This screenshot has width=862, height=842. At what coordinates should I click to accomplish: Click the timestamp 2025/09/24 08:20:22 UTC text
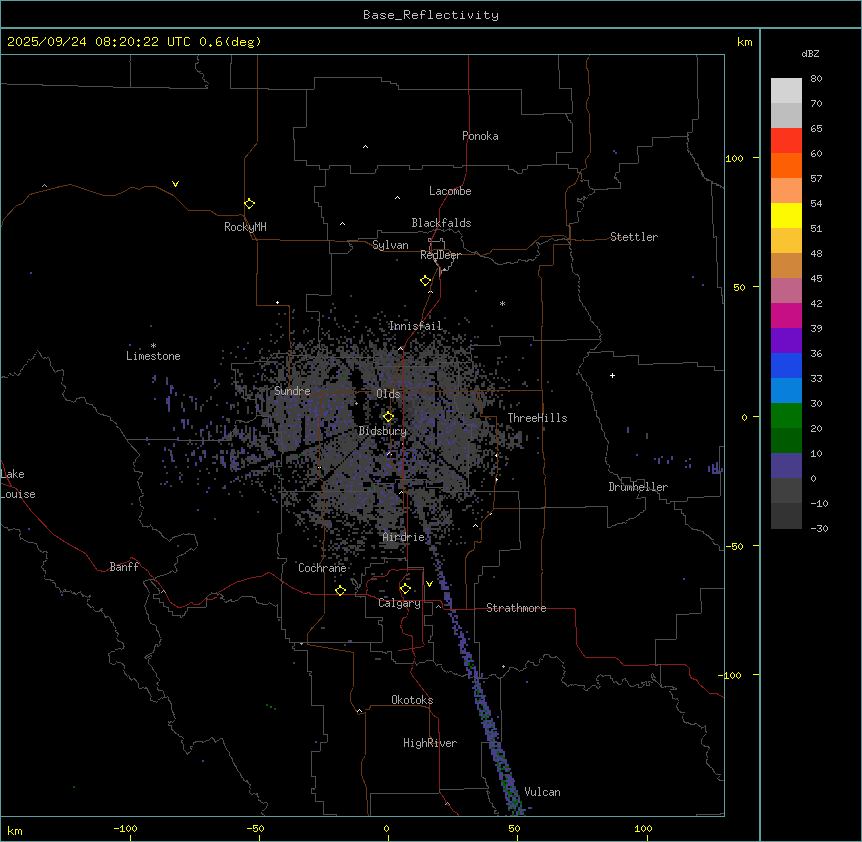pyautogui.click(x=100, y=42)
